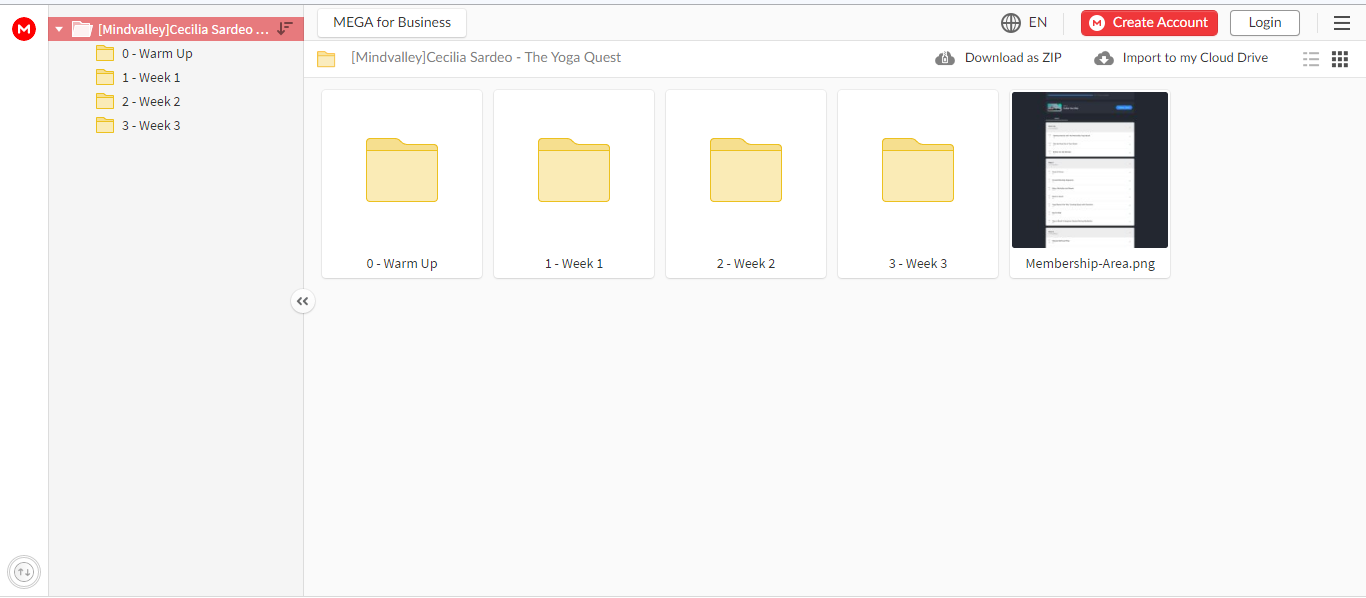Select 2 - Week 2 in folder tree
Viewport: 1366px width, 598px height.
tap(151, 101)
